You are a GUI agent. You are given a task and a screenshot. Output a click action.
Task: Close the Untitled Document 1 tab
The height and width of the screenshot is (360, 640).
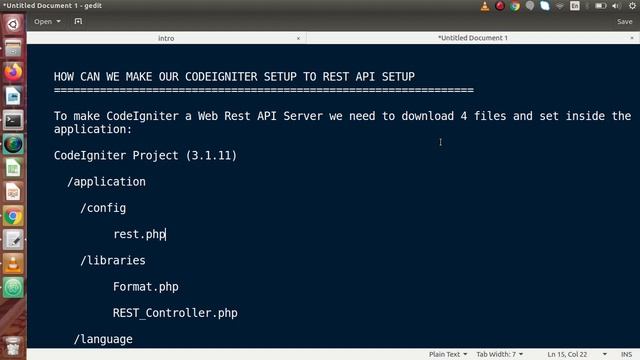[x=632, y=38]
